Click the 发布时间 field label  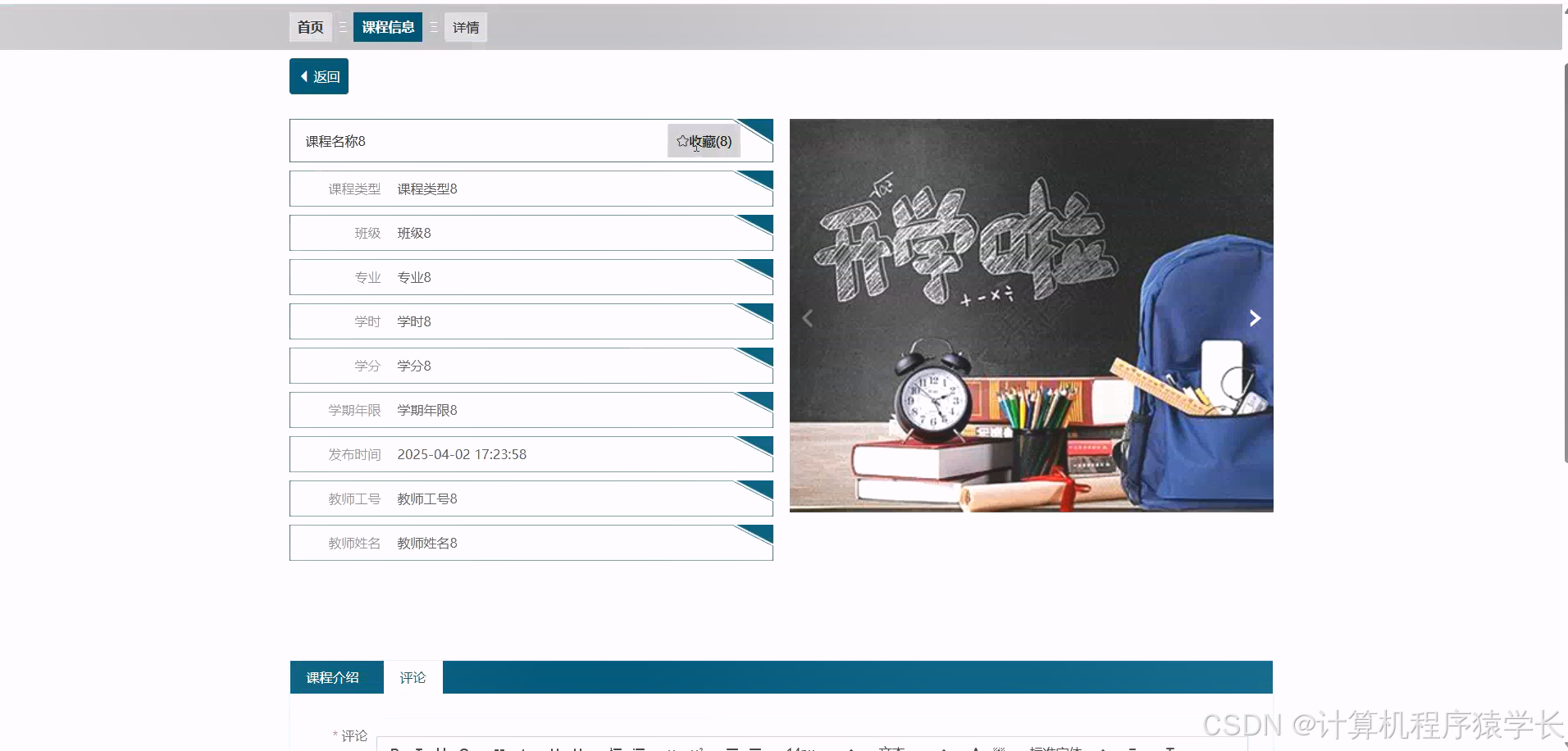(x=354, y=454)
